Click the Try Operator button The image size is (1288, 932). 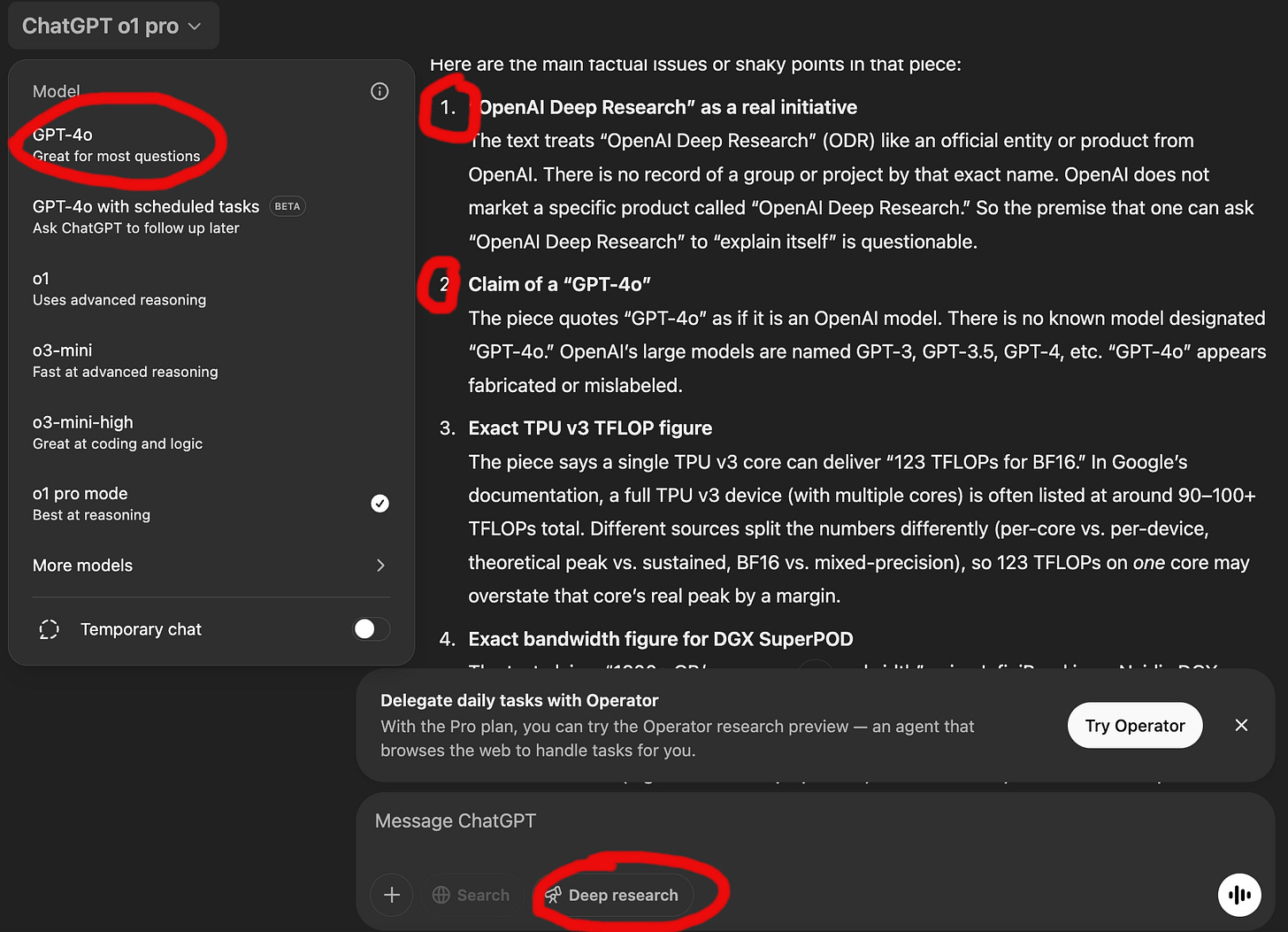(x=1135, y=726)
